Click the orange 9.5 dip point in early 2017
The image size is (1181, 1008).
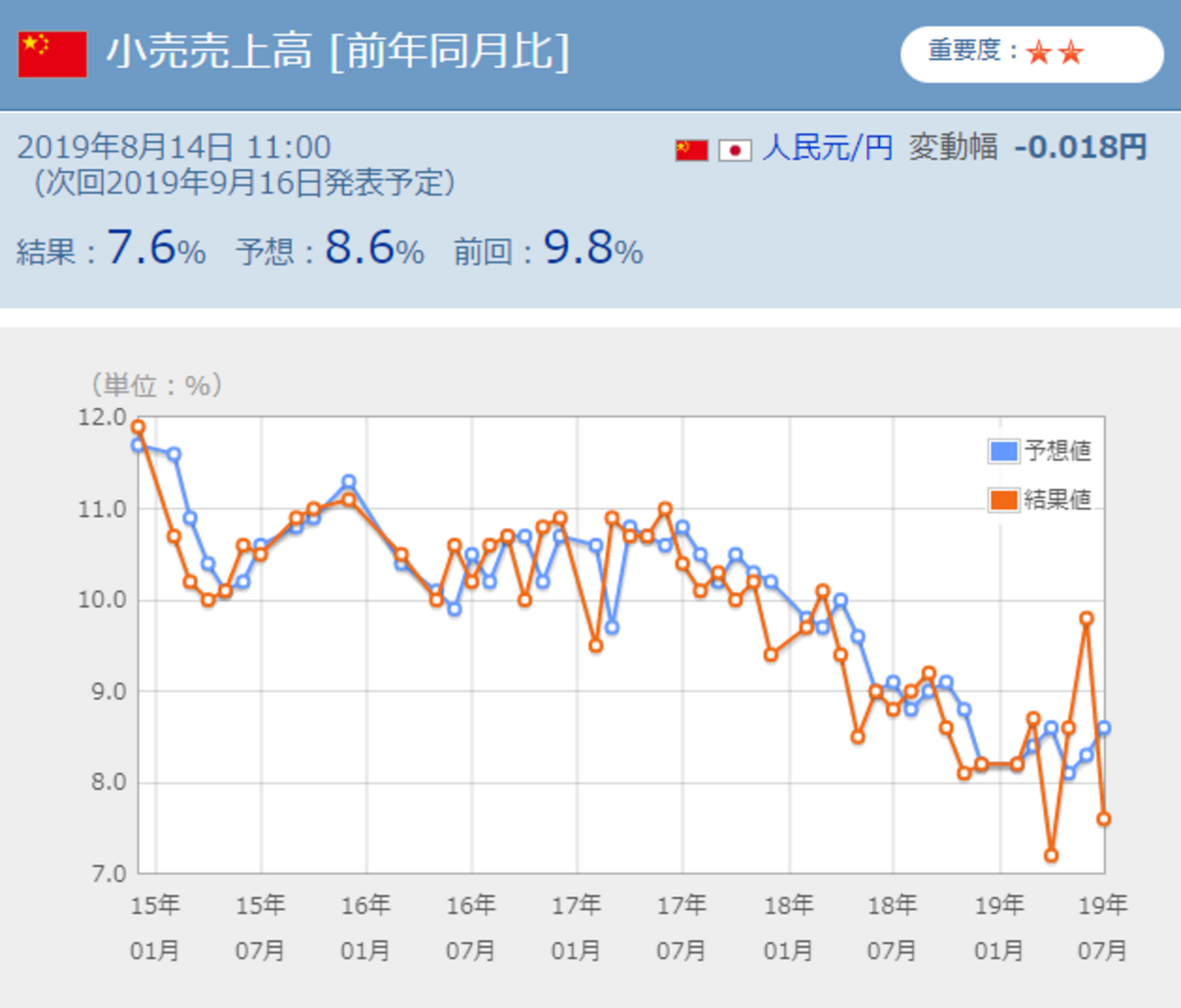click(596, 646)
